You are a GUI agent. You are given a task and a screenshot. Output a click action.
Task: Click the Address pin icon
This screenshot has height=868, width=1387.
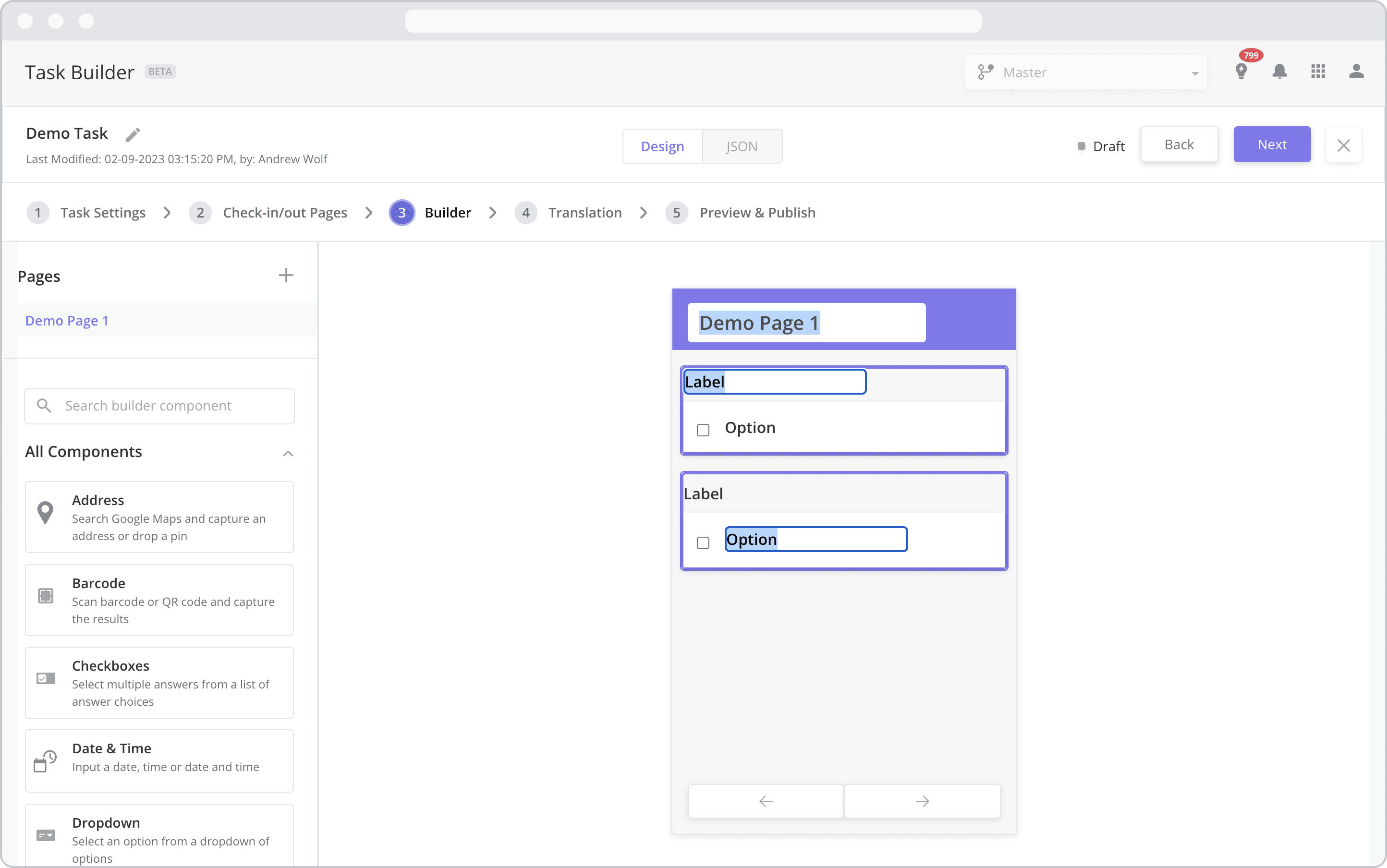point(45,513)
